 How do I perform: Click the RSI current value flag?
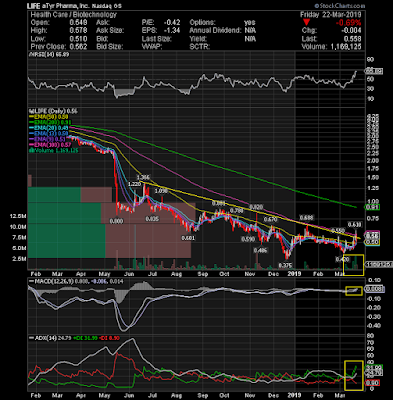374,71
